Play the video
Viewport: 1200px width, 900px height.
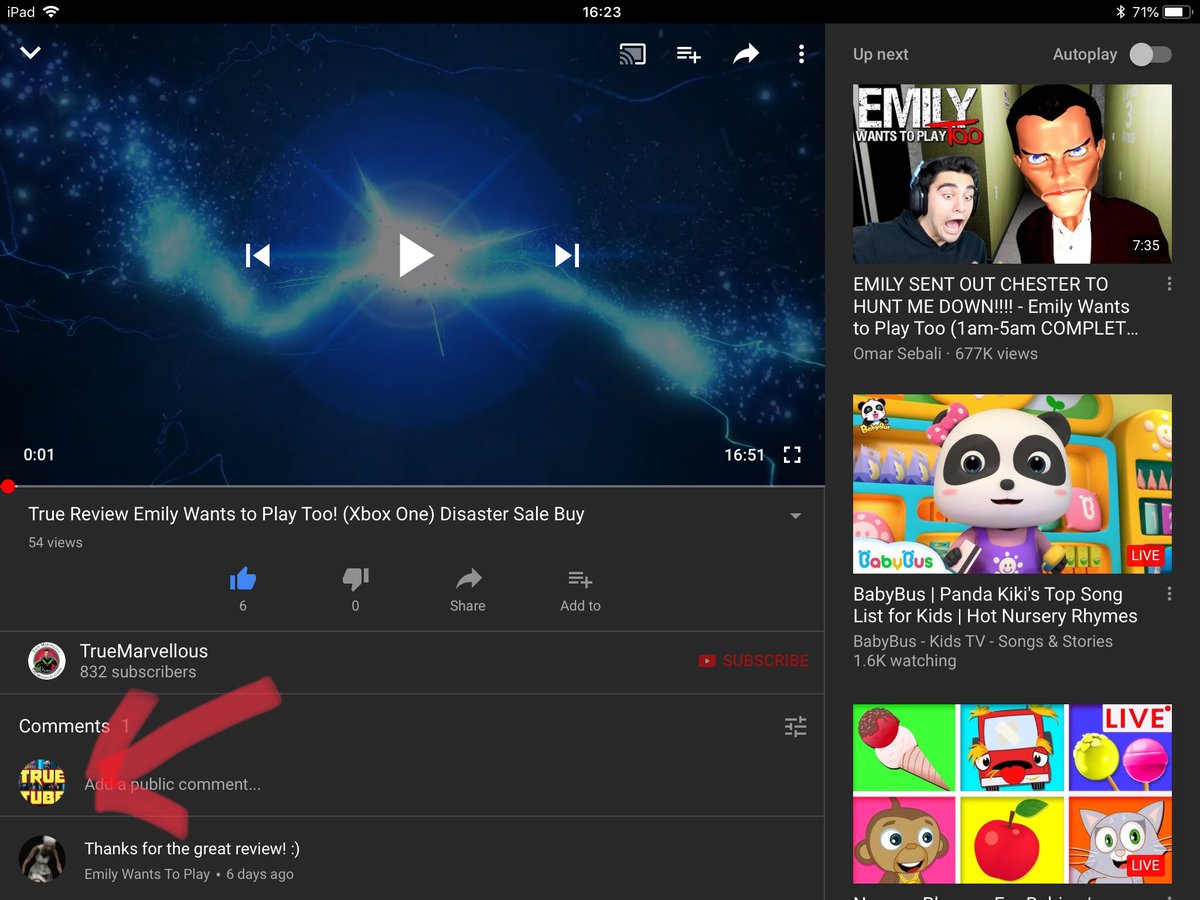tap(414, 256)
